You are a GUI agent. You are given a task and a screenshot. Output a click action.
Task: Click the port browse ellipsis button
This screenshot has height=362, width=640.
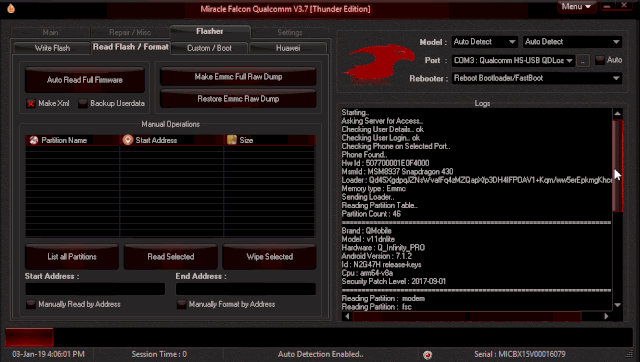[583, 61]
